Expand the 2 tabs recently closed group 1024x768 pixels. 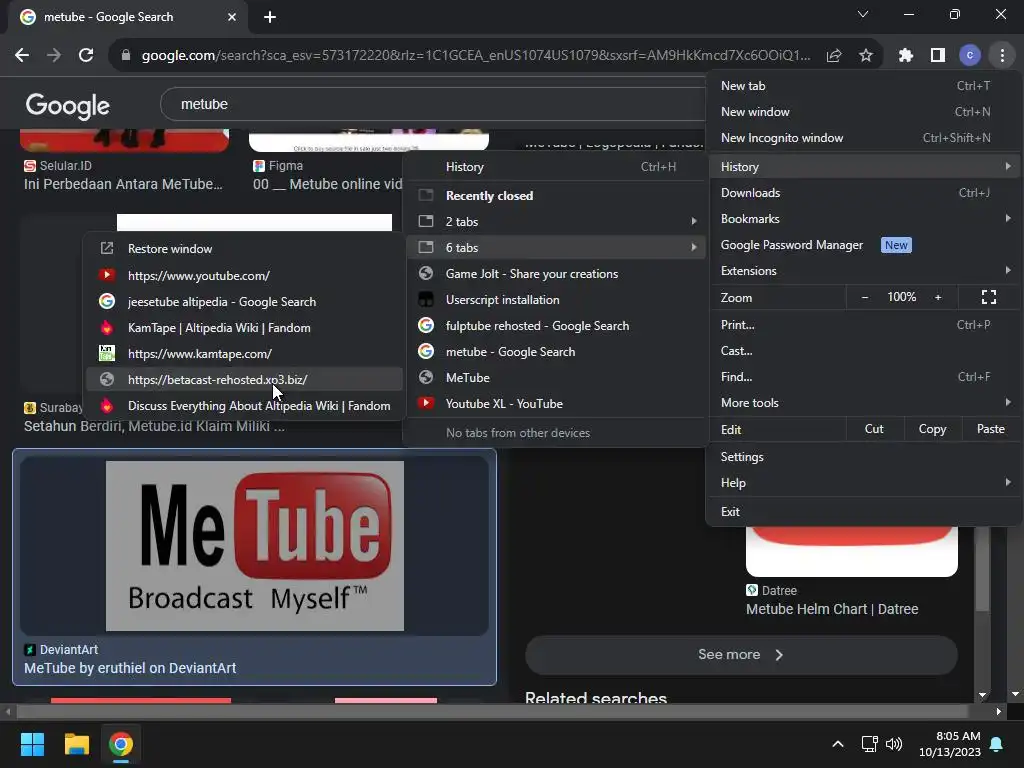click(x=556, y=221)
